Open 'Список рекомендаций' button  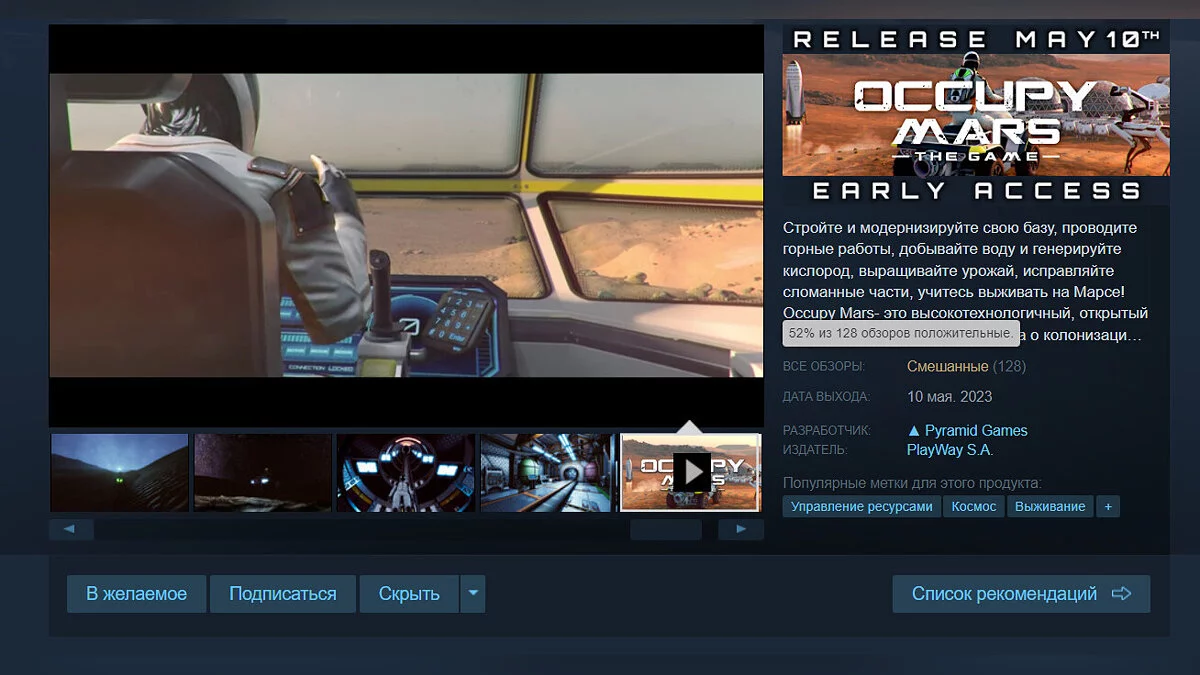tap(1021, 594)
